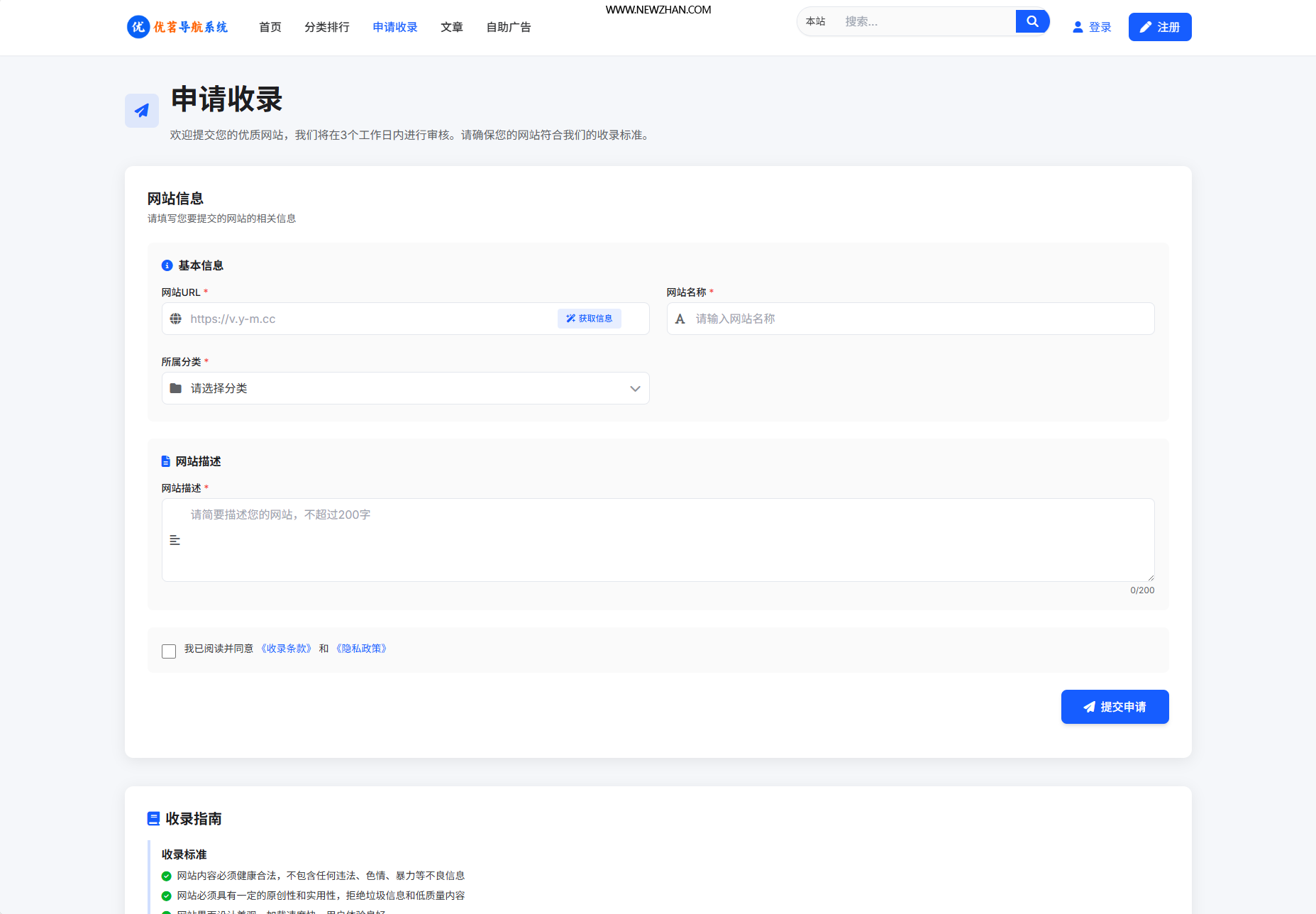Click the info icon next to 基本信息
Viewport: 1316px width, 914px height.
(x=167, y=265)
